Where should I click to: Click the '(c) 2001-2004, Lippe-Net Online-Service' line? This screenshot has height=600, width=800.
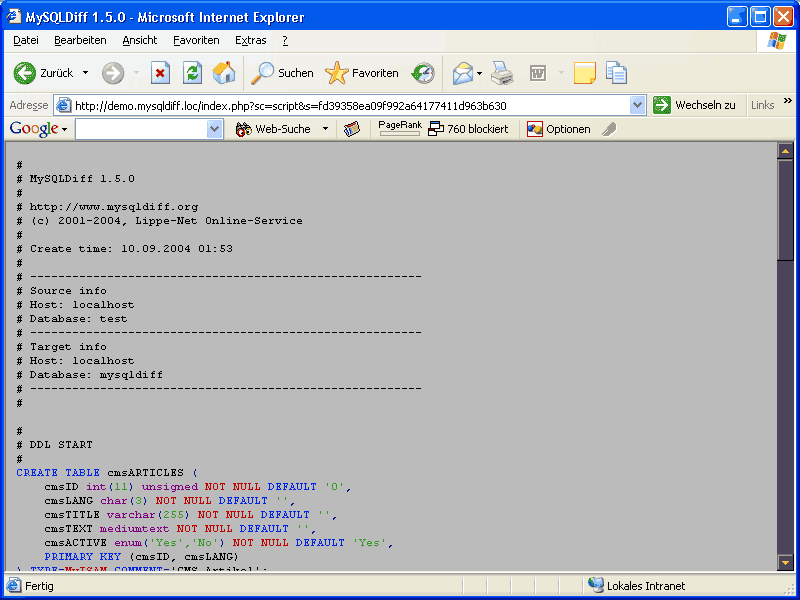(x=160, y=221)
